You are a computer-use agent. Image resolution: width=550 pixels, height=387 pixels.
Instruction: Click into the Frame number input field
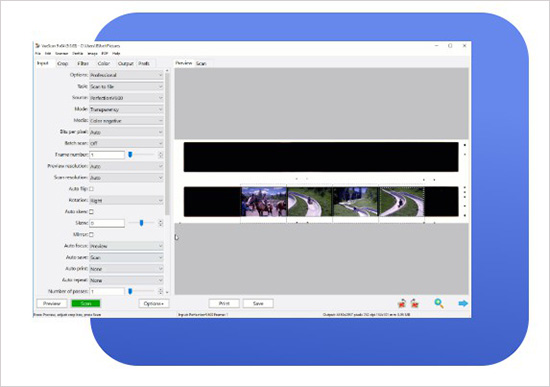107,155
